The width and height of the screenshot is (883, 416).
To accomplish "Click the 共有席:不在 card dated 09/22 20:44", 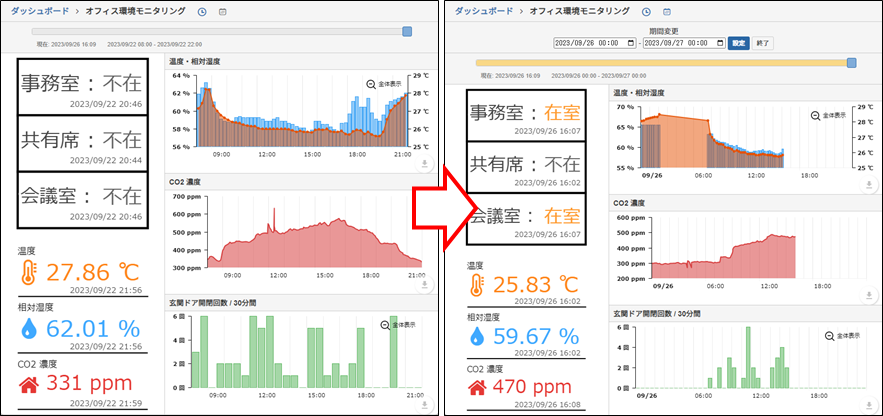I will tap(83, 143).
